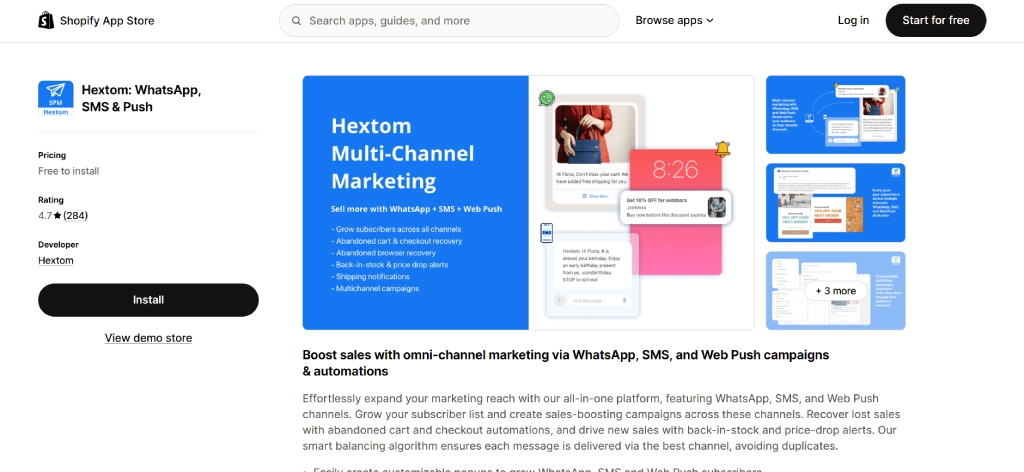Click the Boost sales with omni-channel marketing heading
Viewport: 1024px width, 472px height.
point(566,363)
